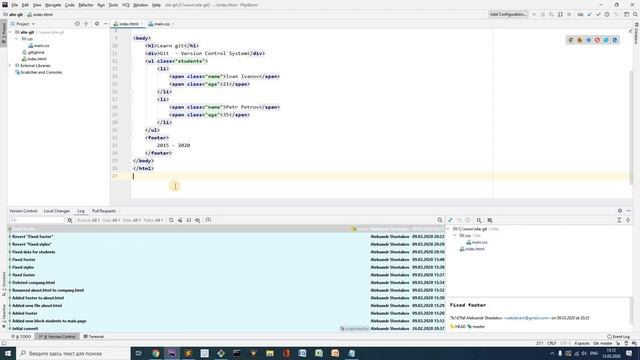
Task: Select commit Renamed about.html to company.html
Action: tap(227, 290)
